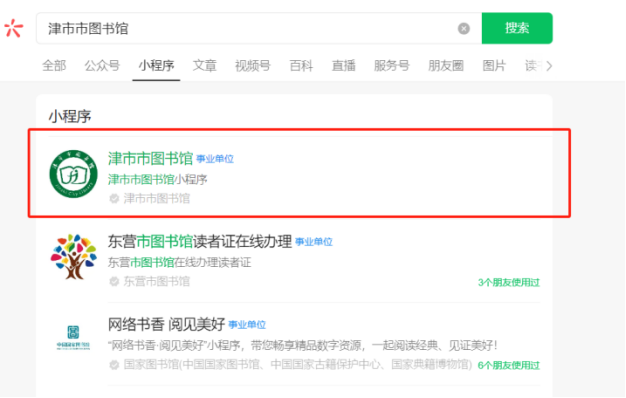
Task: Click the grey publisher name 东营市图书馆
Action: click(x=156, y=281)
